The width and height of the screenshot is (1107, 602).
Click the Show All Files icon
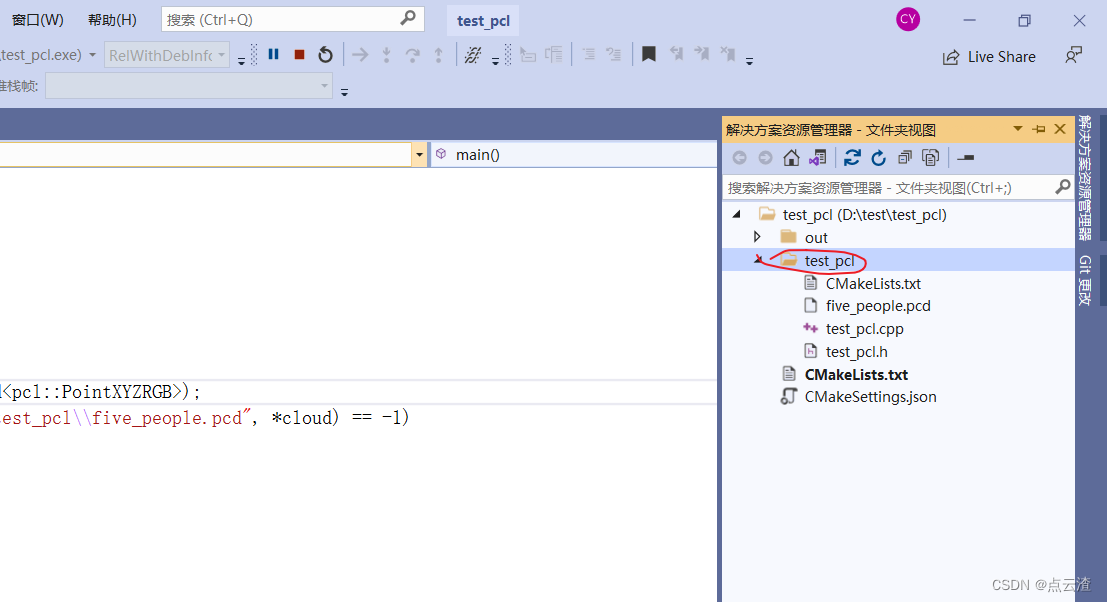point(931,158)
